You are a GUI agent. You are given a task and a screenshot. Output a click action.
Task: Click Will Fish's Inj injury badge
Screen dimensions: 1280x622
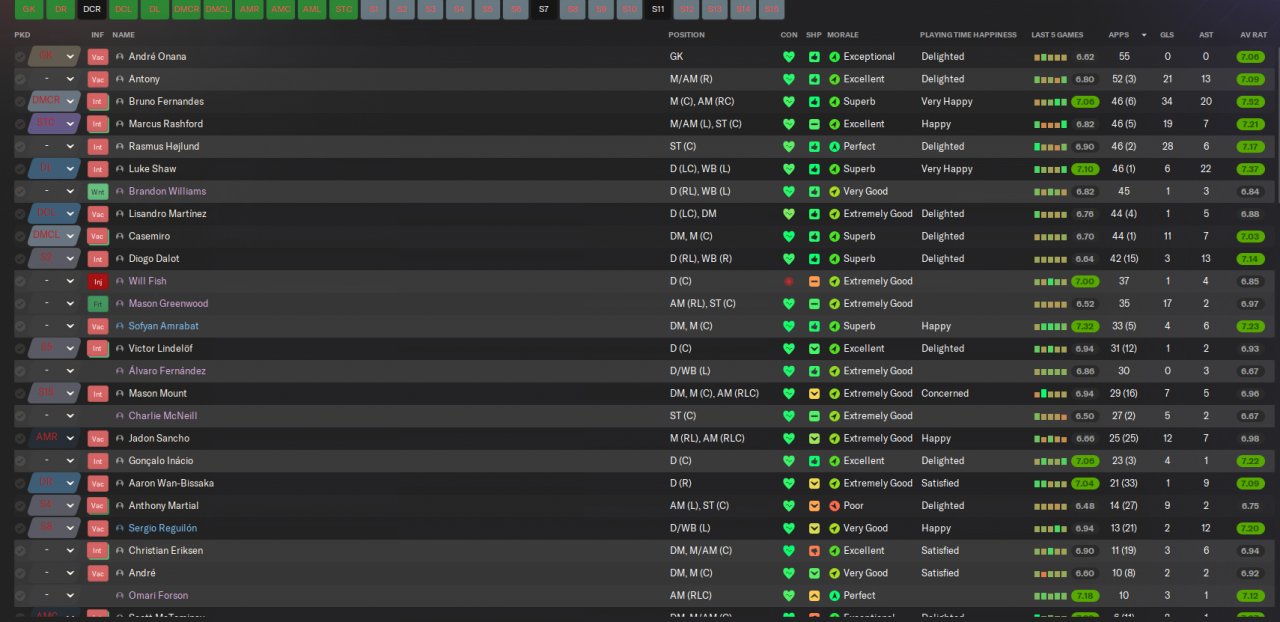pos(97,282)
